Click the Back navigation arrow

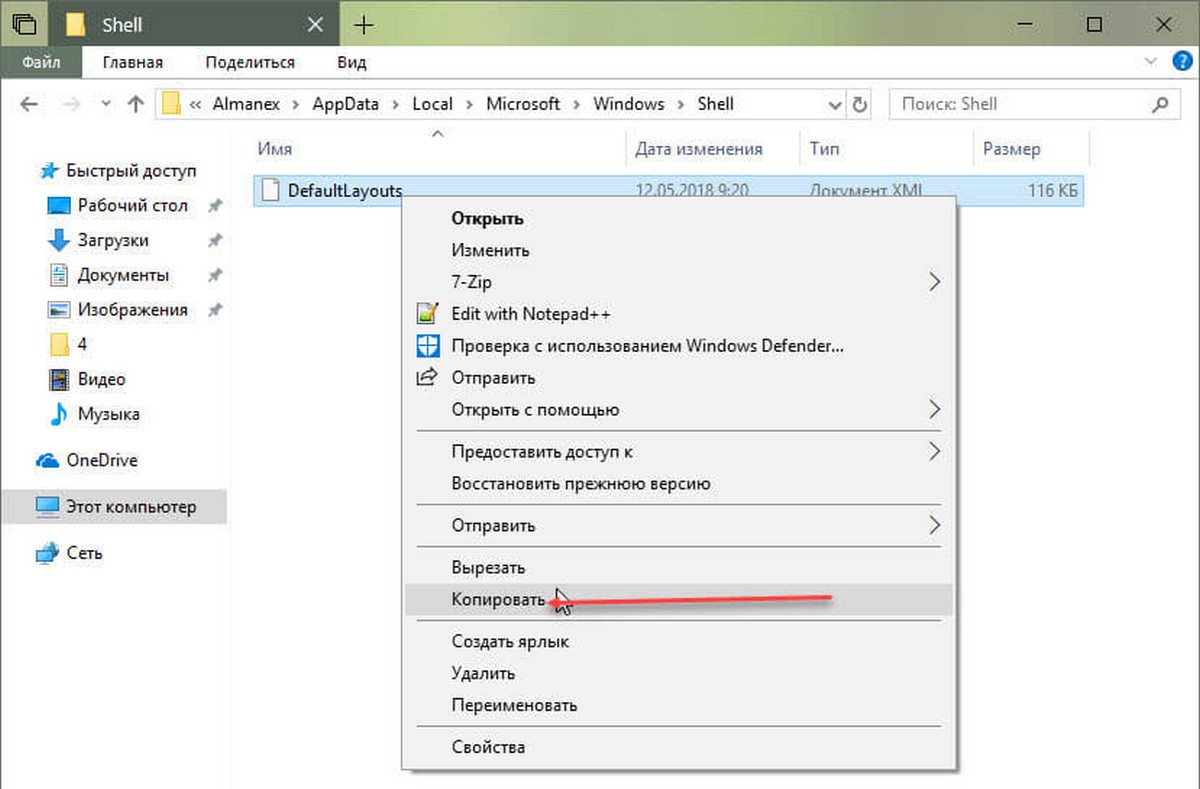click(x=29, y=104)
